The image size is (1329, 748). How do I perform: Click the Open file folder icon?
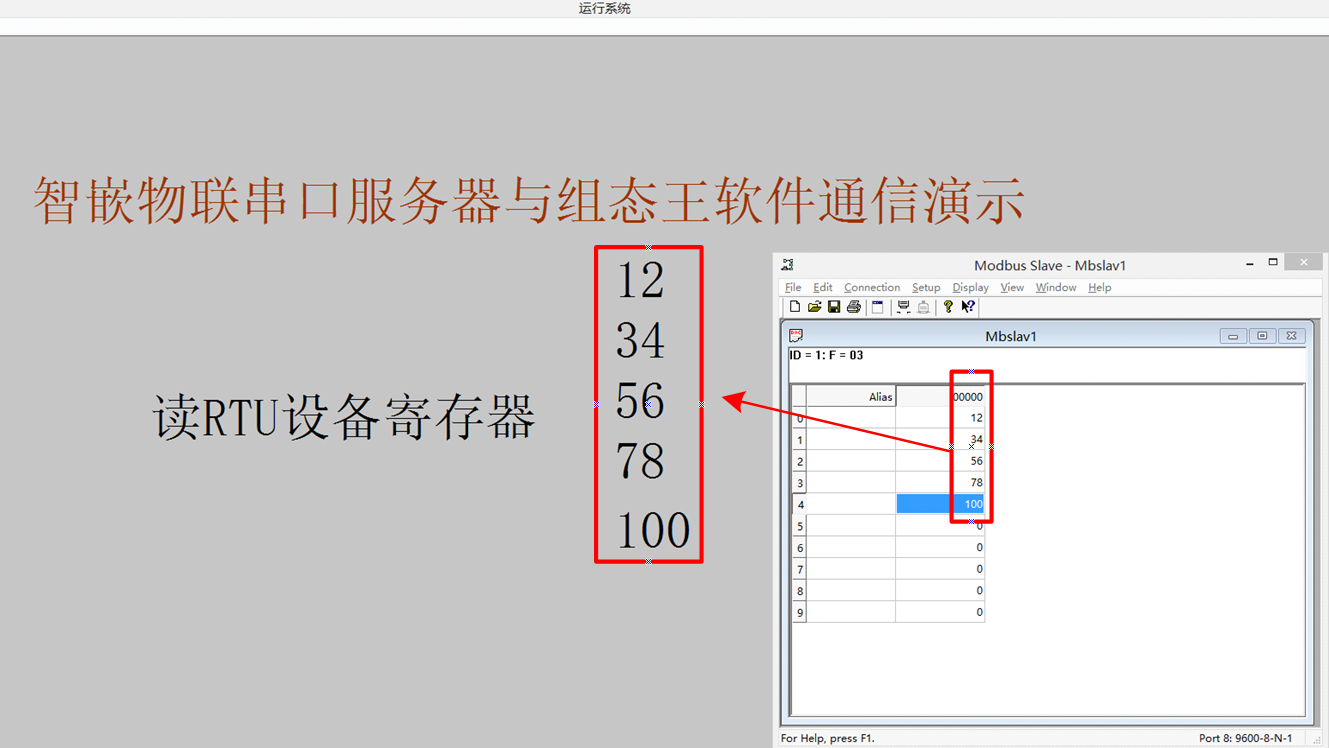(814, 307)
